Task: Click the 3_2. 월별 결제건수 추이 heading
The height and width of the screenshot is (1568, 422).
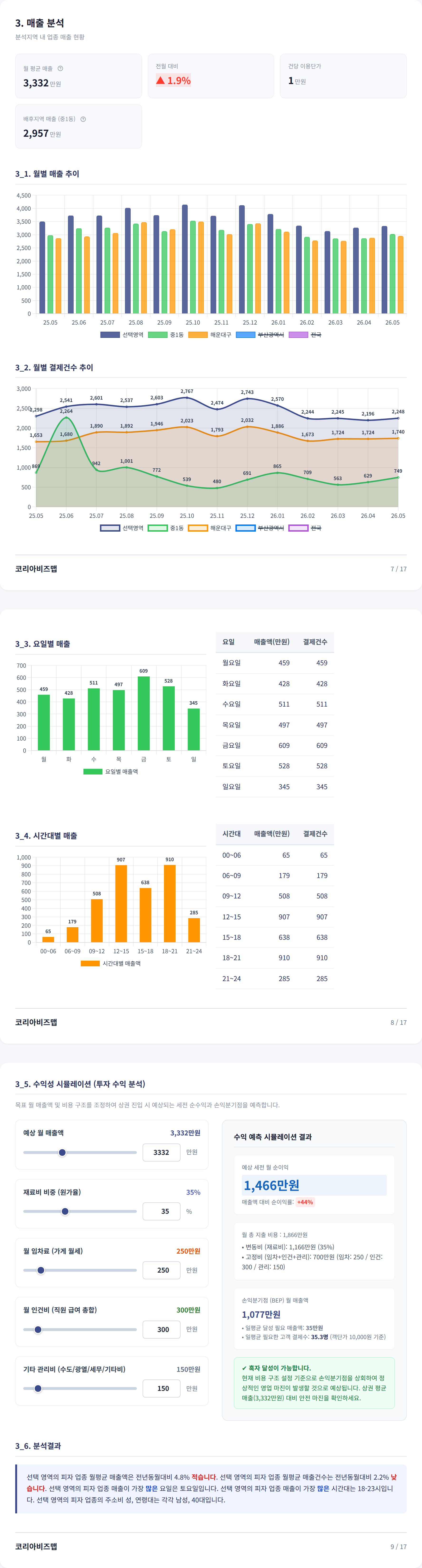Action: [x=54, y=368]
